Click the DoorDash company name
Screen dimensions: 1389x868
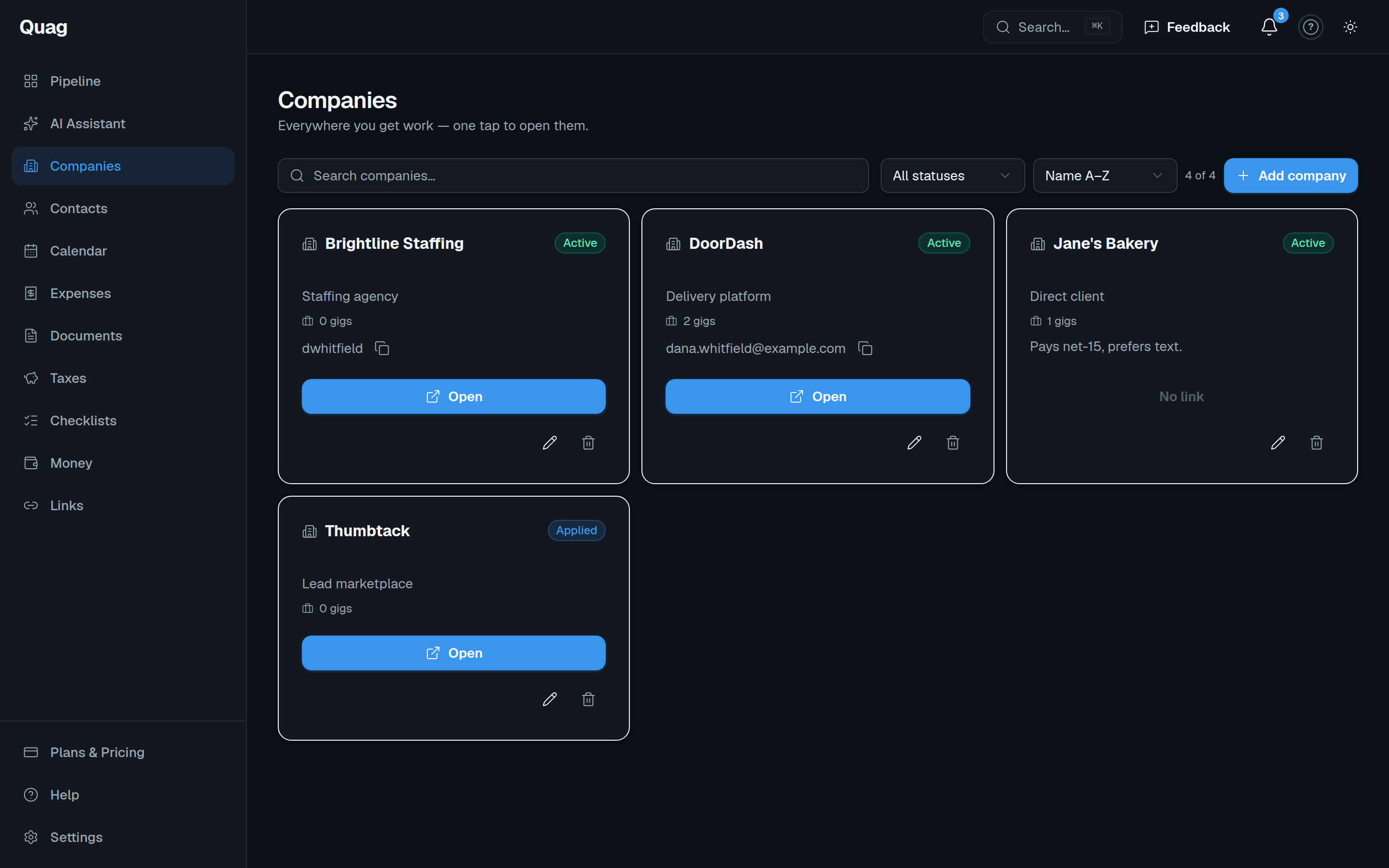point(725,244)
